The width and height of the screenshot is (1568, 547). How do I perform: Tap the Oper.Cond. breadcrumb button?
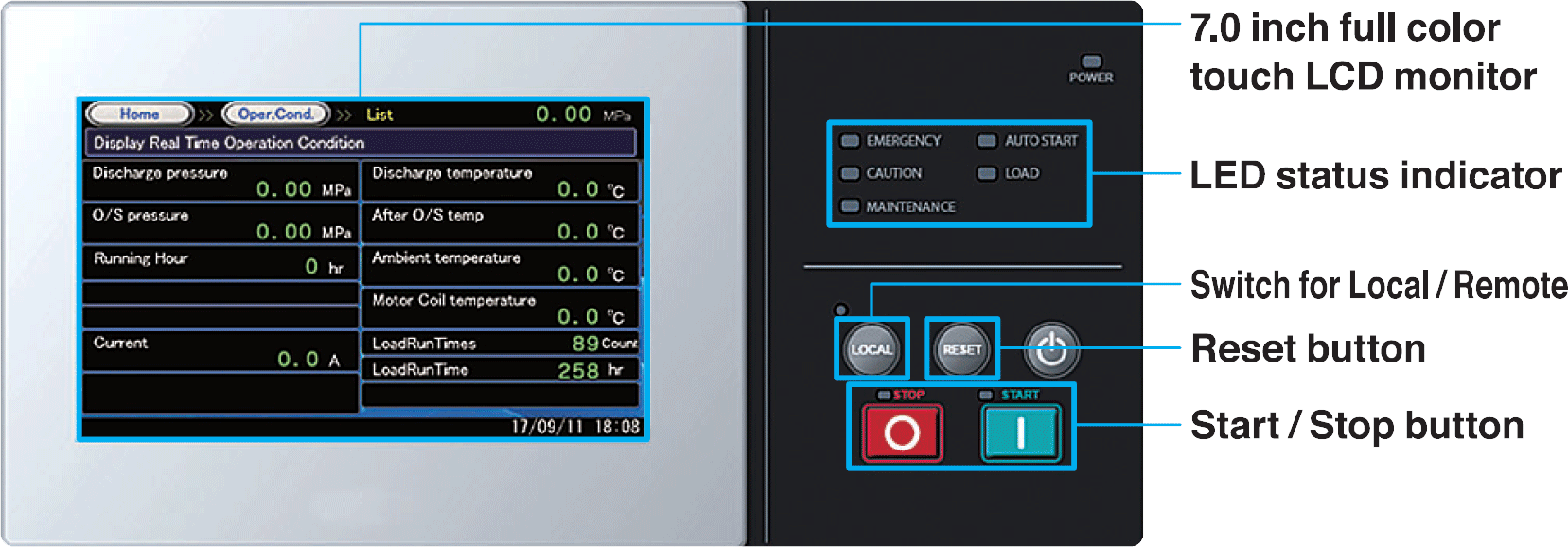click(x=275, y=115)
